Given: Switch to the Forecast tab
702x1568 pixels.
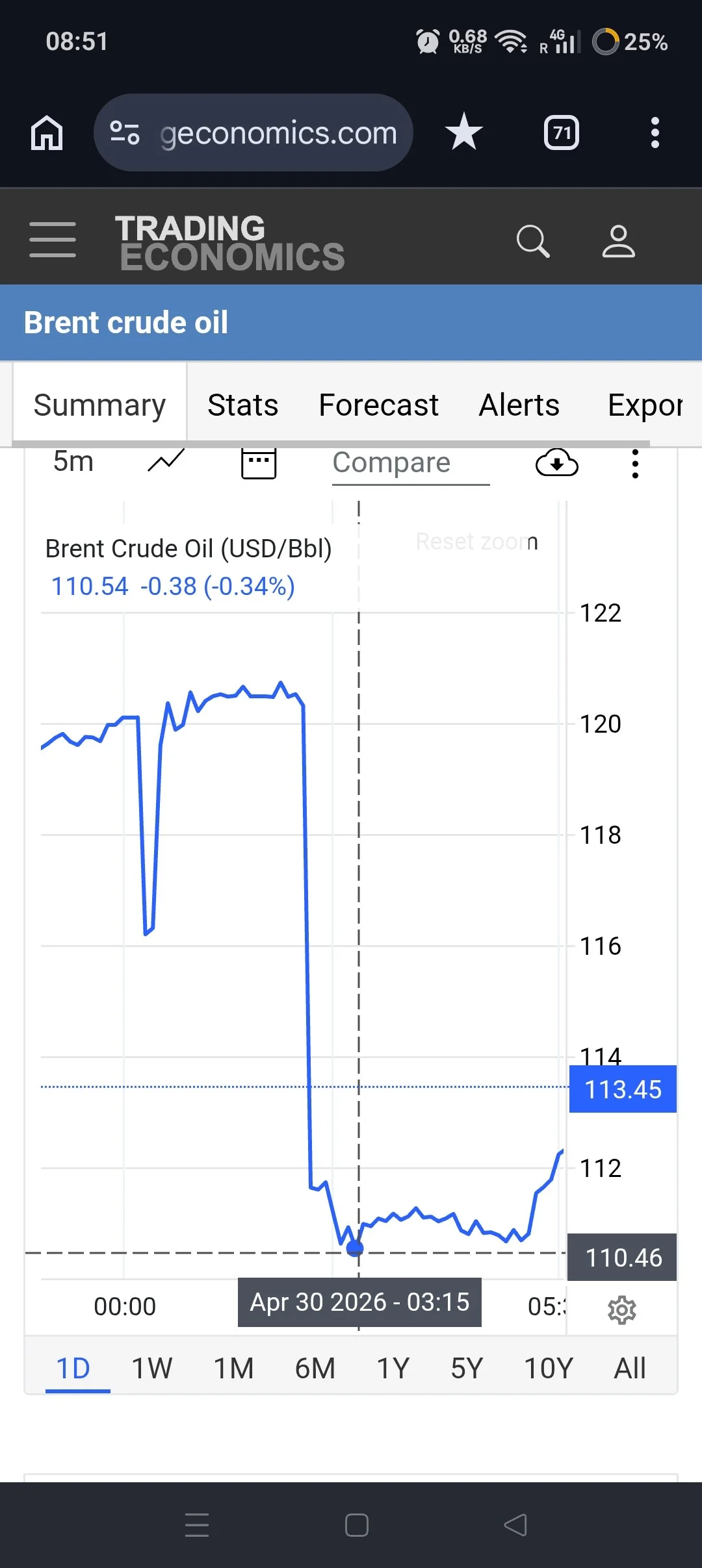Looking at the screenshot, I should 379,405.
